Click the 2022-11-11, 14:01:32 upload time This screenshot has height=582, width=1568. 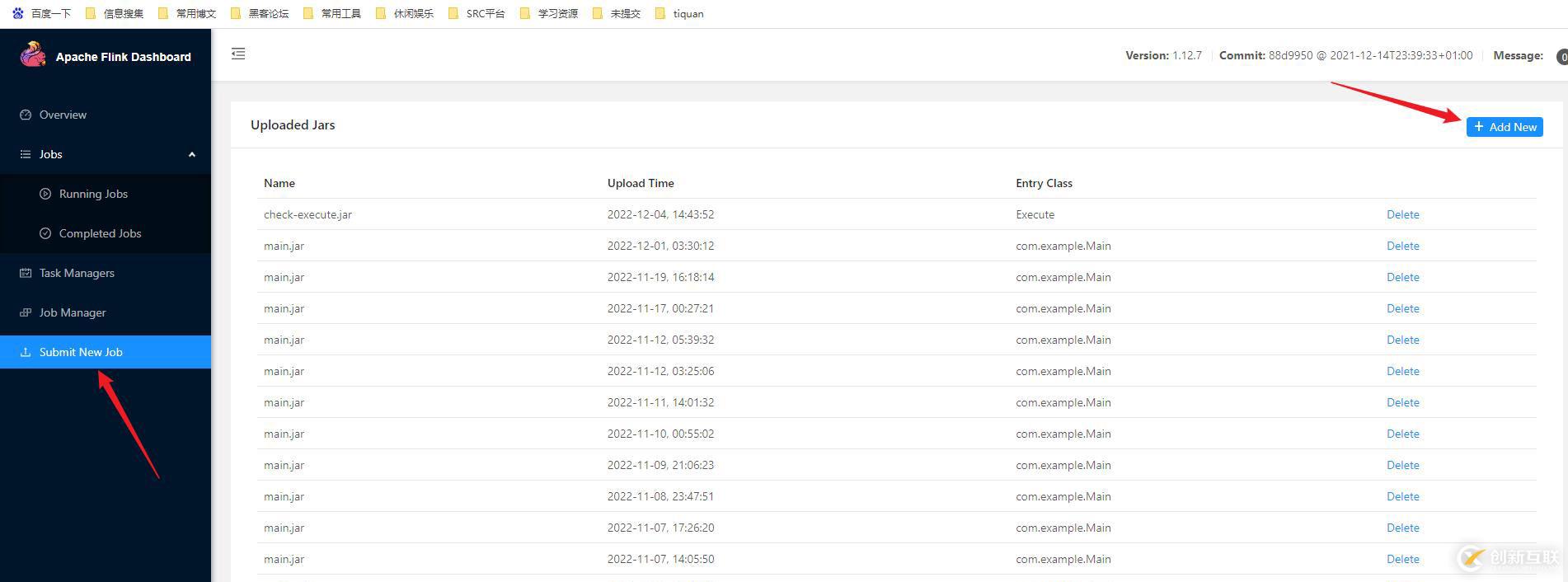pyautogui.click(x=660, y=402)
